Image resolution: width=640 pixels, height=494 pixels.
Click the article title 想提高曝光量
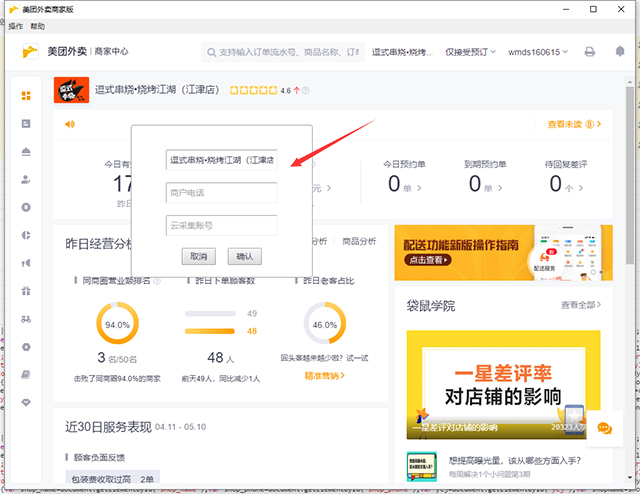point(515,461)
